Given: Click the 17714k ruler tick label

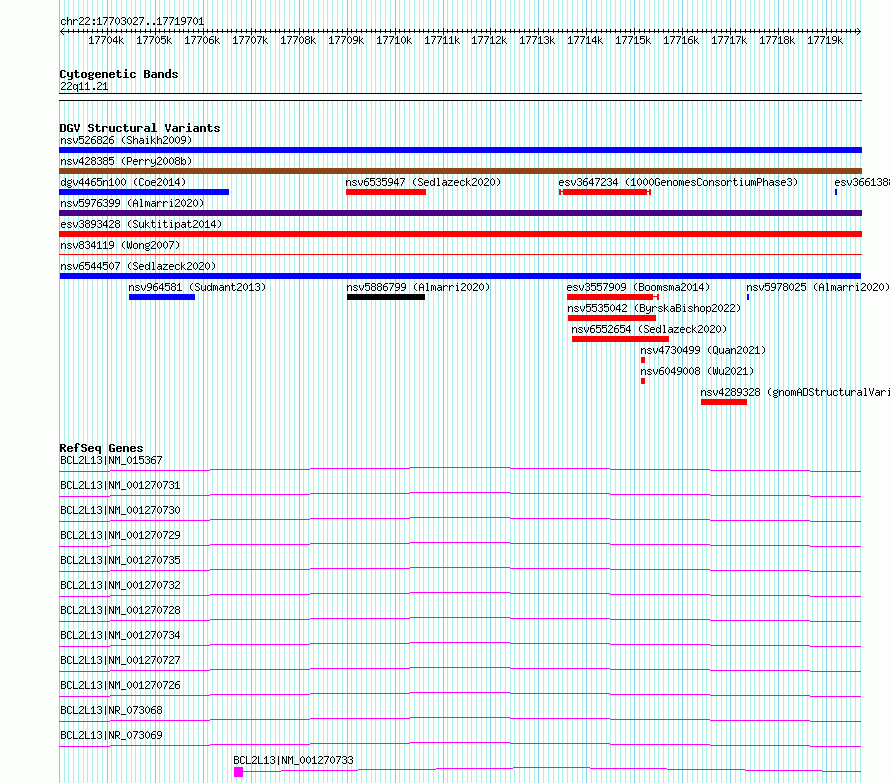Looking at the screenshot, I should click(x=585, y=40).
